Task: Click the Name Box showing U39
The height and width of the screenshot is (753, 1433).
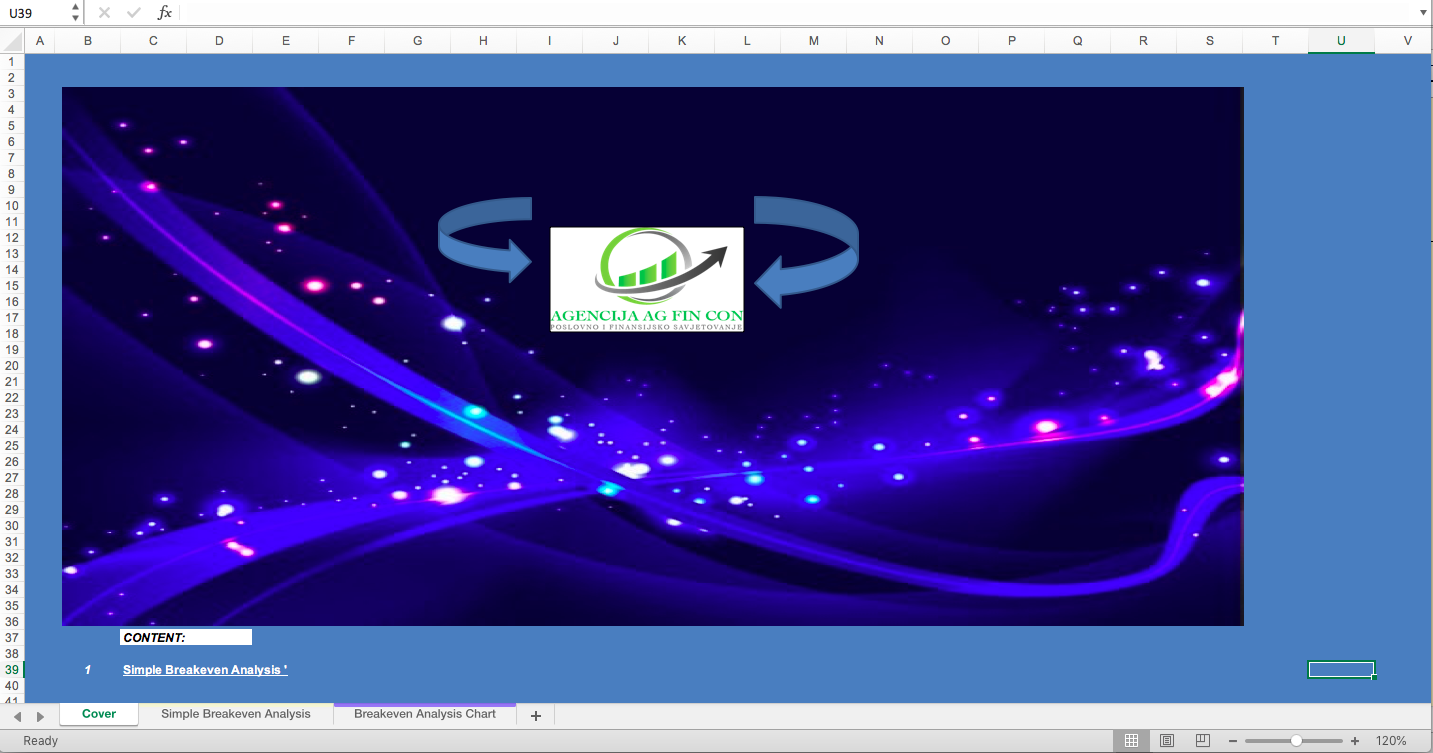Action: click(36, 13)
